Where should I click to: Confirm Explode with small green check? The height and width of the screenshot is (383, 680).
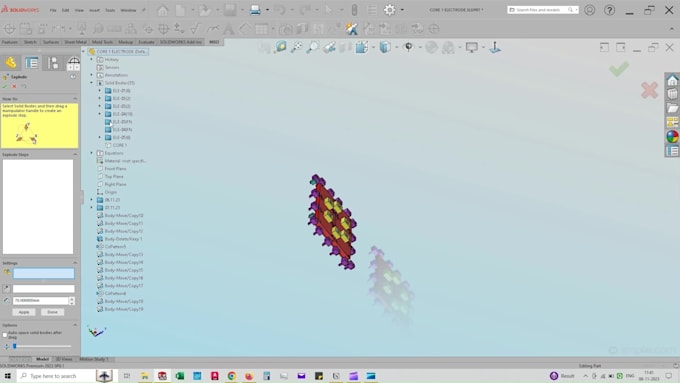coord(5,86)
